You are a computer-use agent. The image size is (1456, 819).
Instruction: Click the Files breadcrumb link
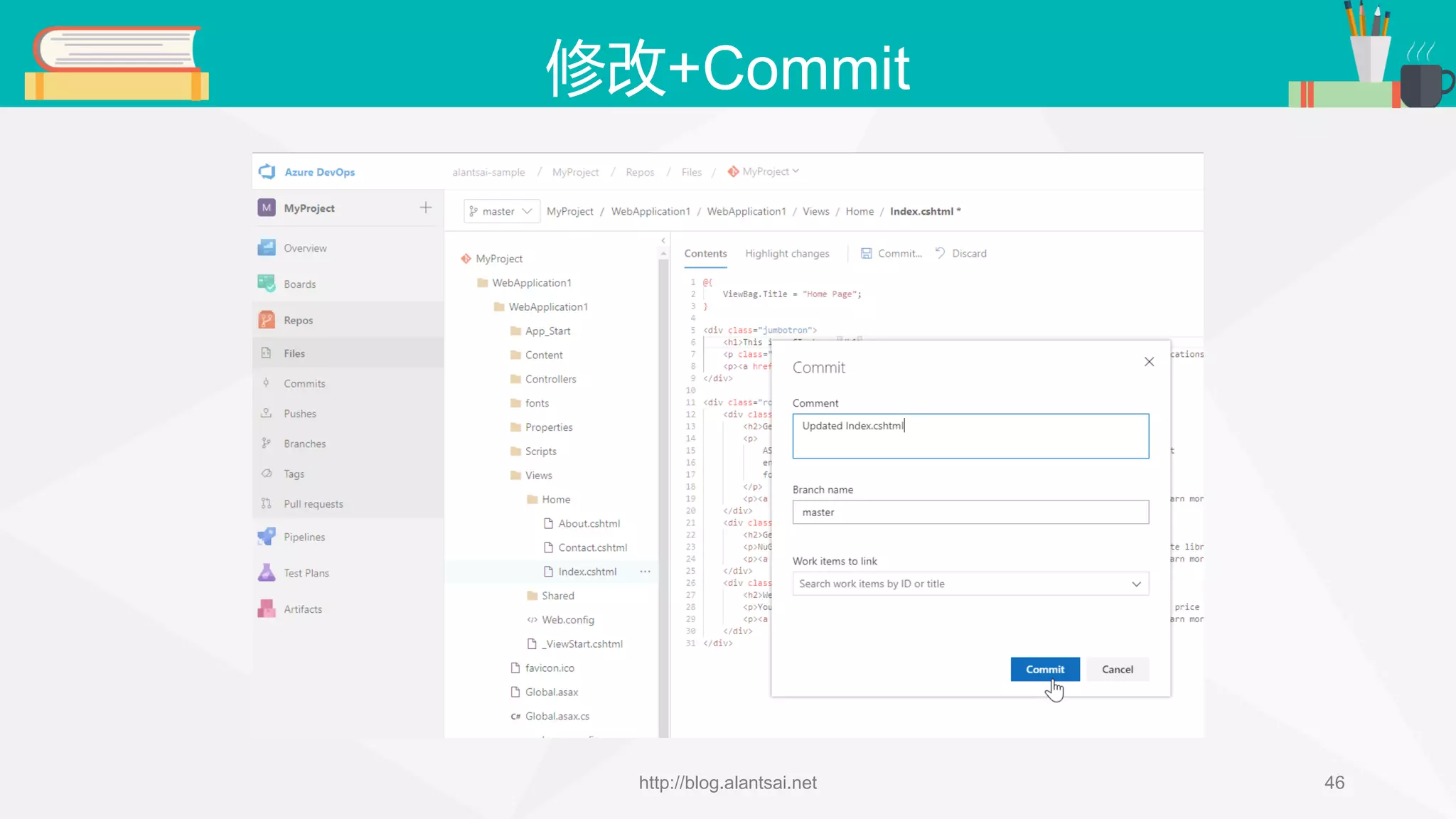[691, 172]
